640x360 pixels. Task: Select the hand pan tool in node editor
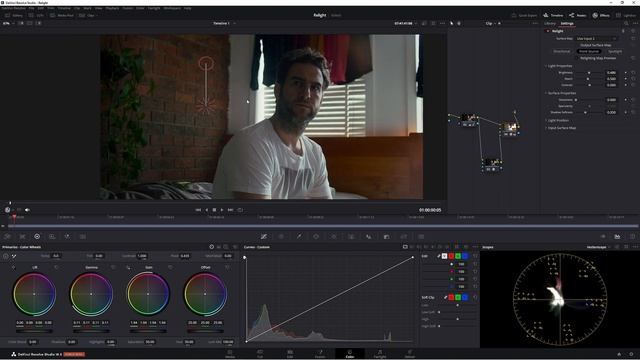[x=459, y=23]
